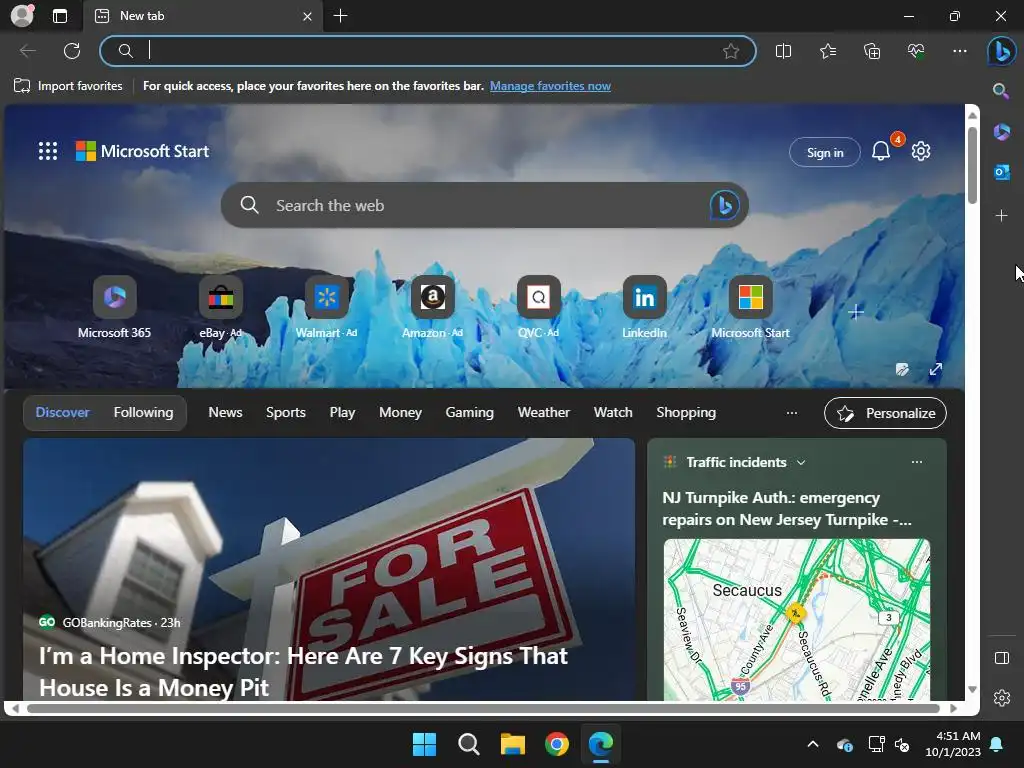Open Collections panel
The image size is (1024, 768).
tap(872, 51)
